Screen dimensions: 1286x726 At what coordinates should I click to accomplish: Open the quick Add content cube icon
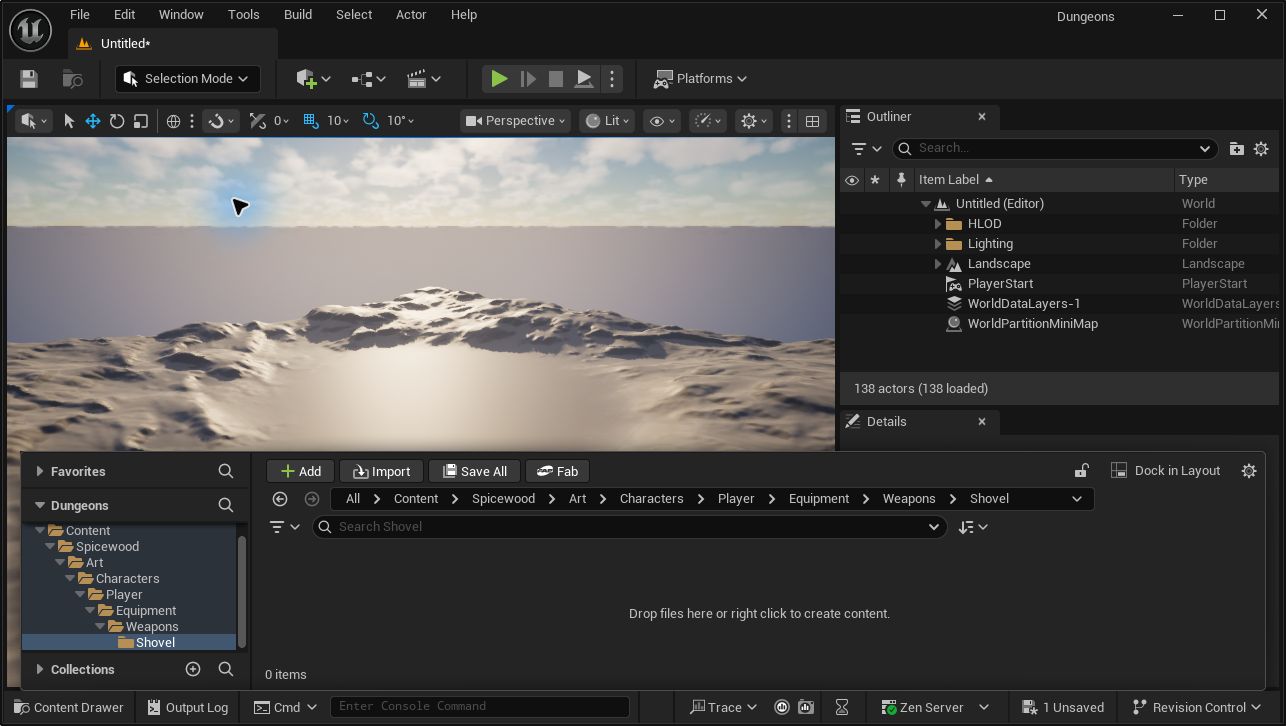pyautogui.click(x=312, y=79)
